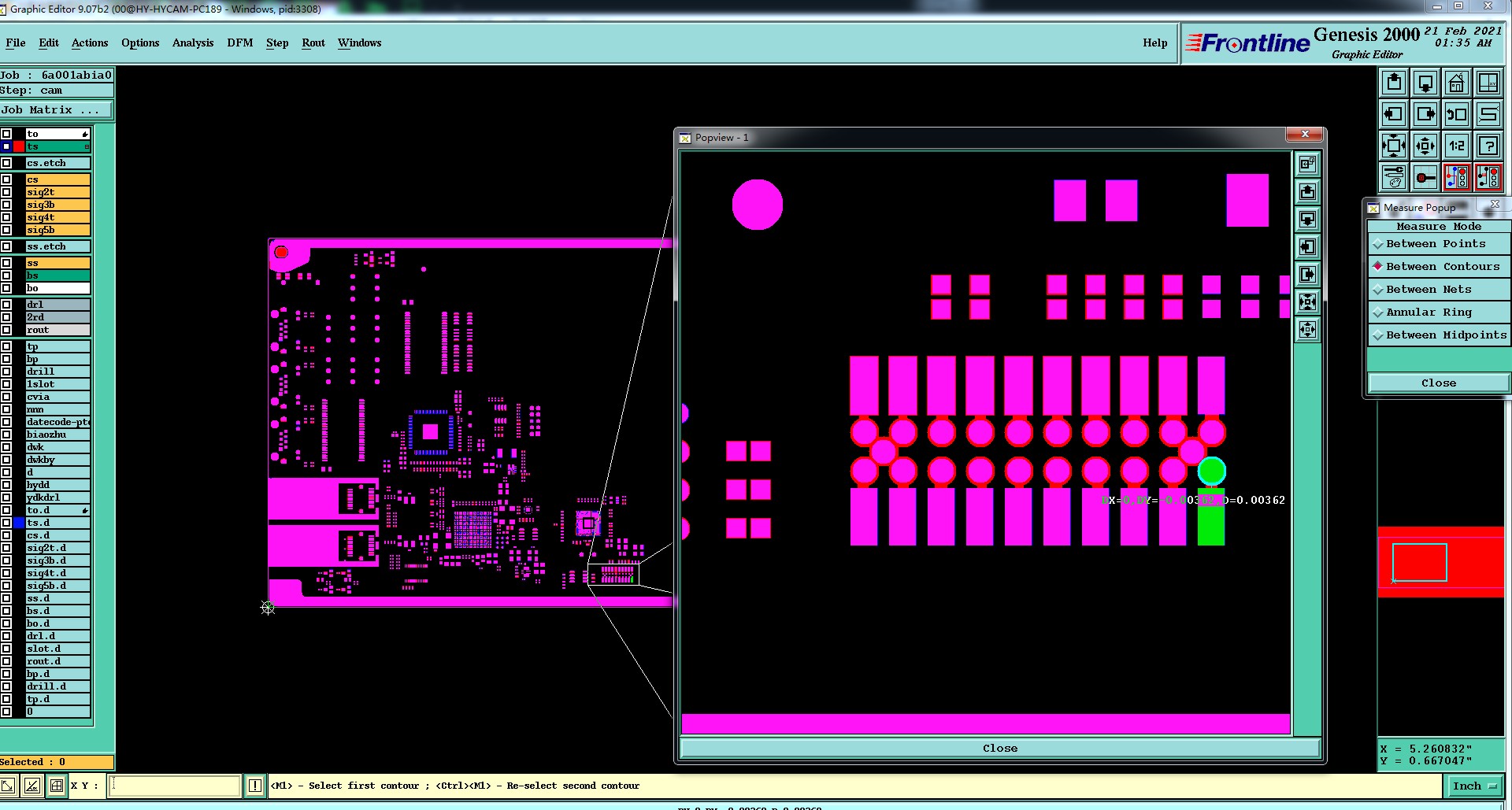1512x810 pixels.
Task: Click the angle measurement icon in status bar
Action: [x=31, y=785]
